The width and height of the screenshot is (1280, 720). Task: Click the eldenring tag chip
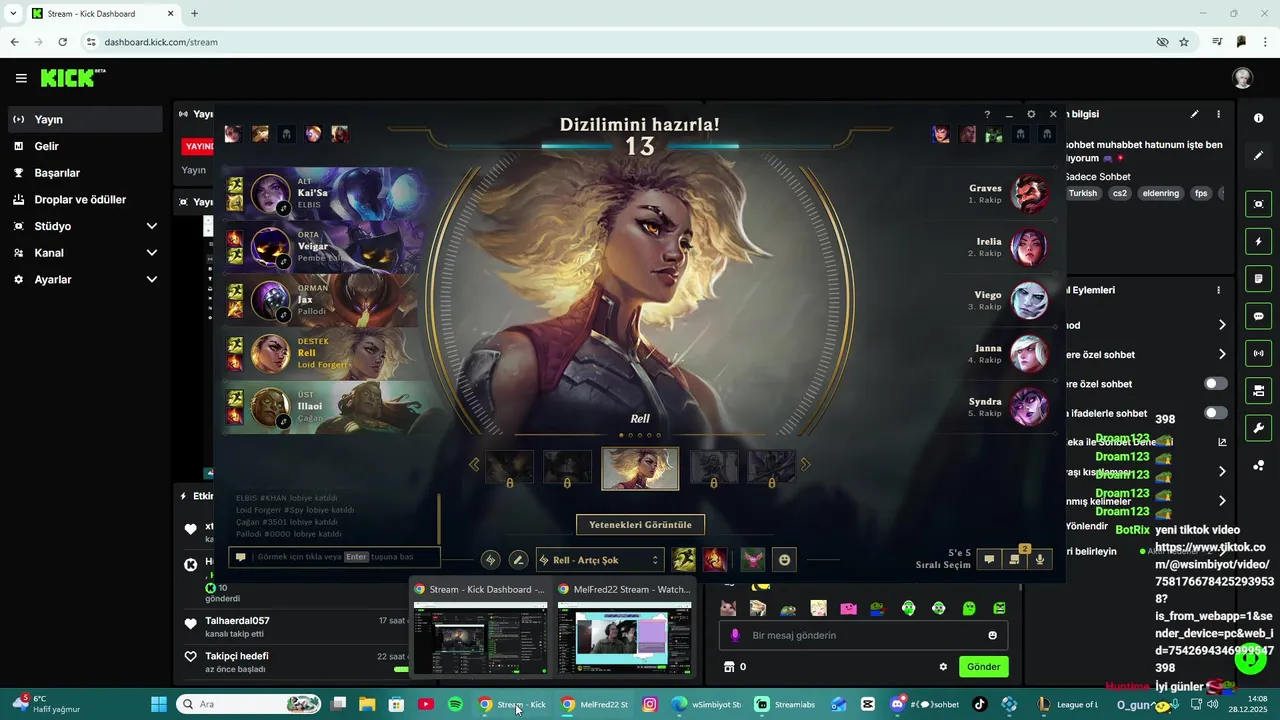pos(1161,193)
